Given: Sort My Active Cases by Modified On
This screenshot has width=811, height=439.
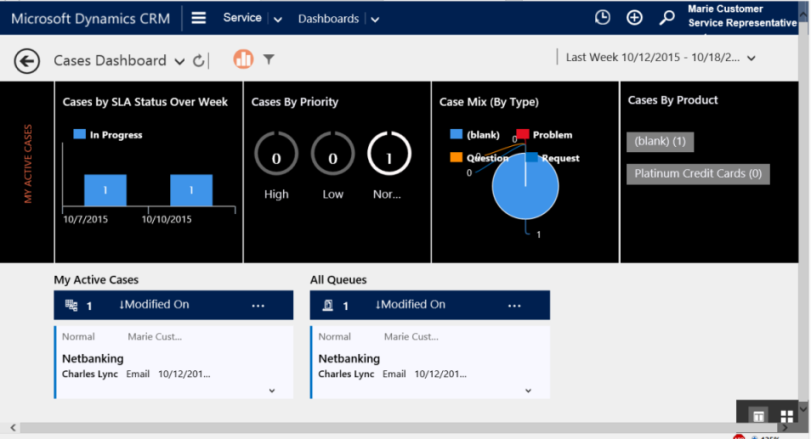Looking at the screenshot, I should 154,305.
